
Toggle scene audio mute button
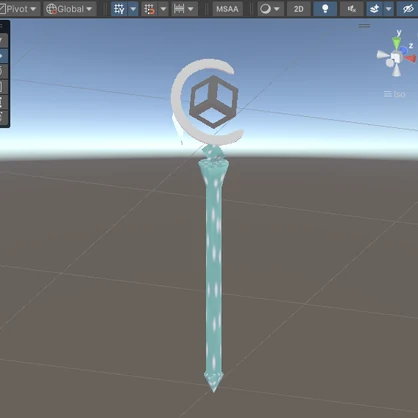[x=352, y=9]
